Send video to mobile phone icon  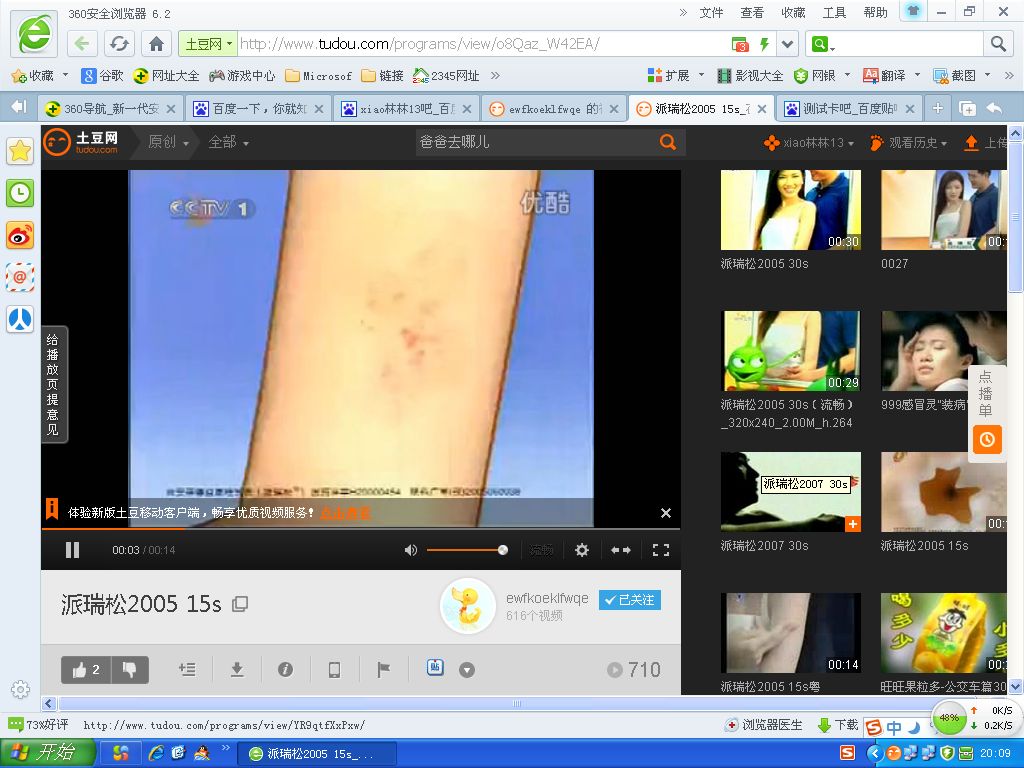click(x=334, y=669)
